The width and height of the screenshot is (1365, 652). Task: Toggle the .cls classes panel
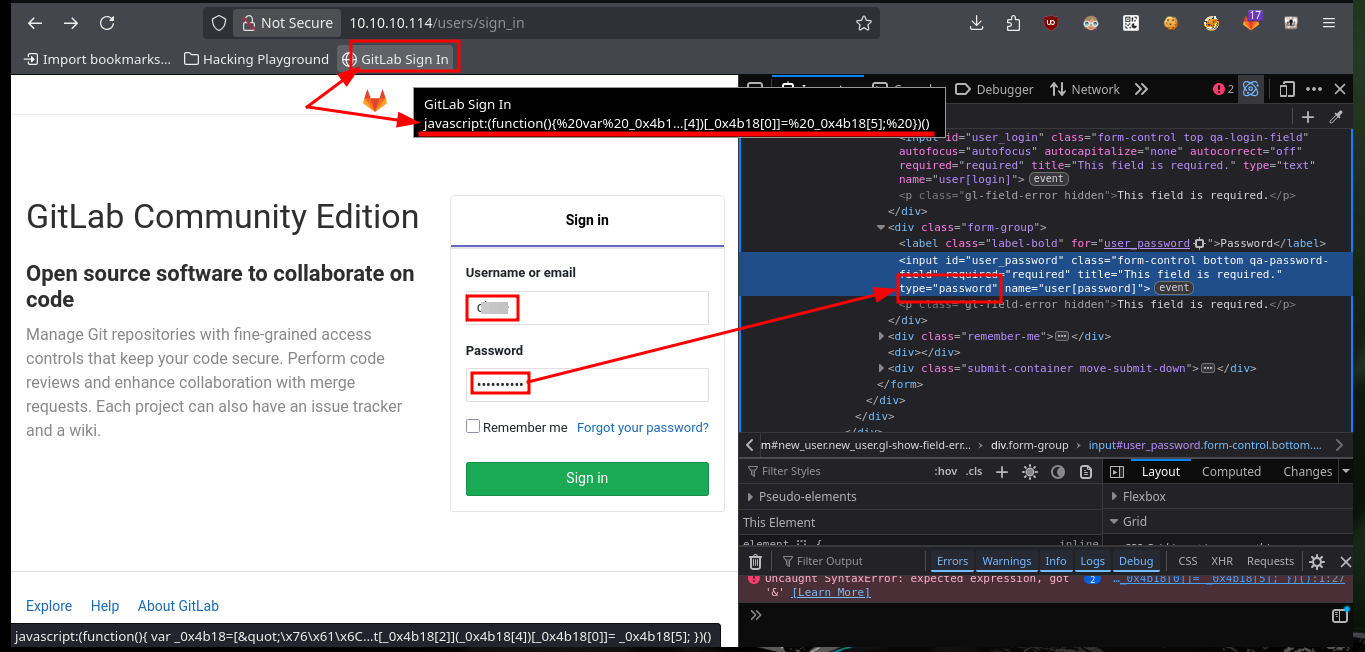coord(974,472)
